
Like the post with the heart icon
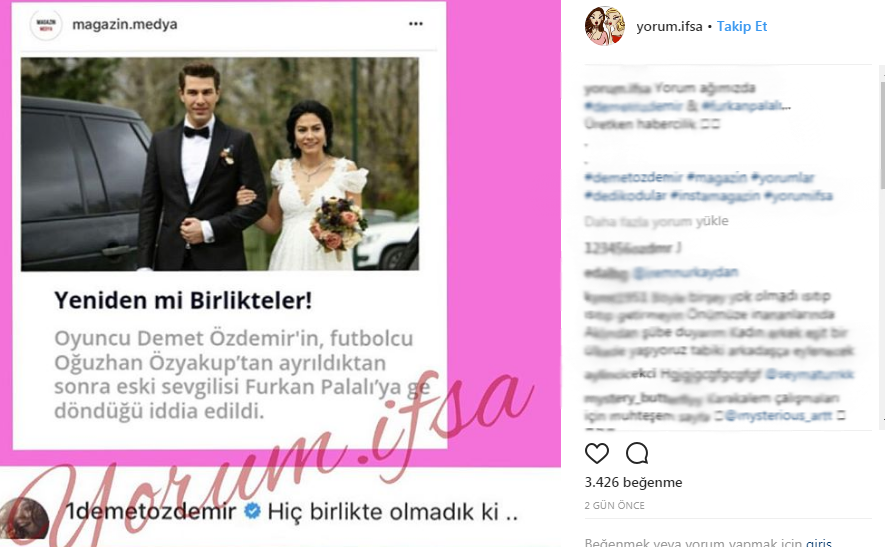(597, 453)
